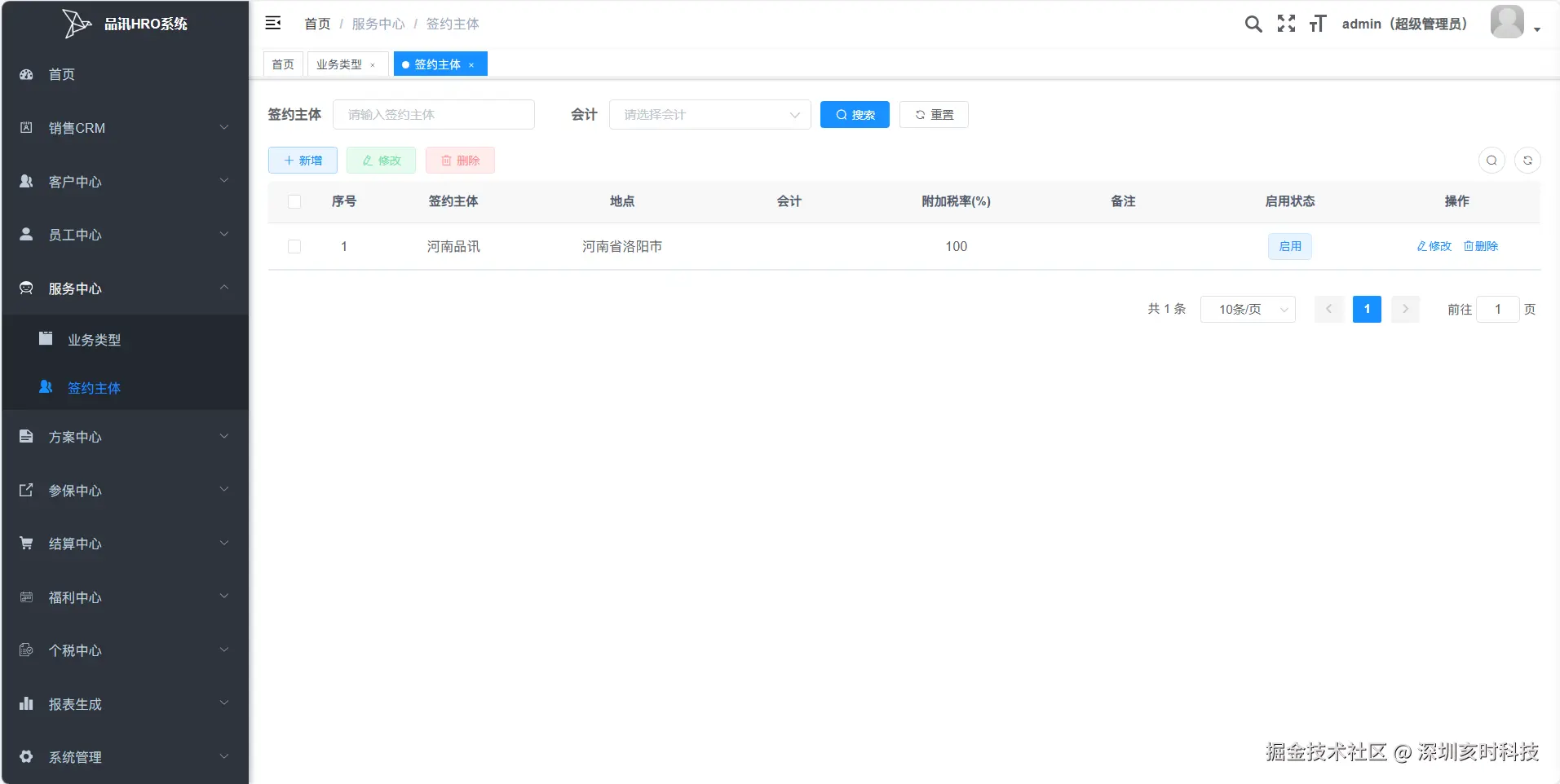The height and width of the screenshot is (784, 1560).
Task: Focus the 签约主体 search input
Action: (434, 115)
